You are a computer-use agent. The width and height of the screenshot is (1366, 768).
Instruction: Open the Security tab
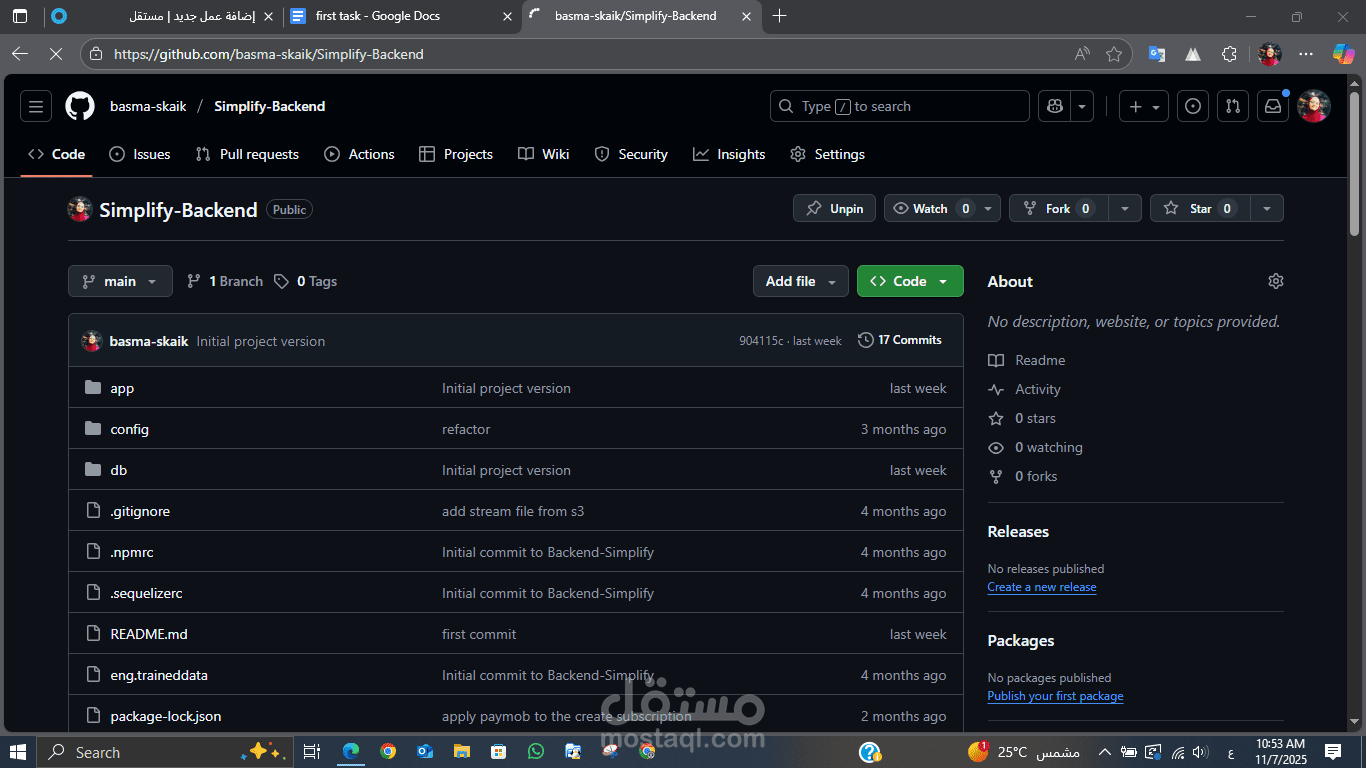631,154
